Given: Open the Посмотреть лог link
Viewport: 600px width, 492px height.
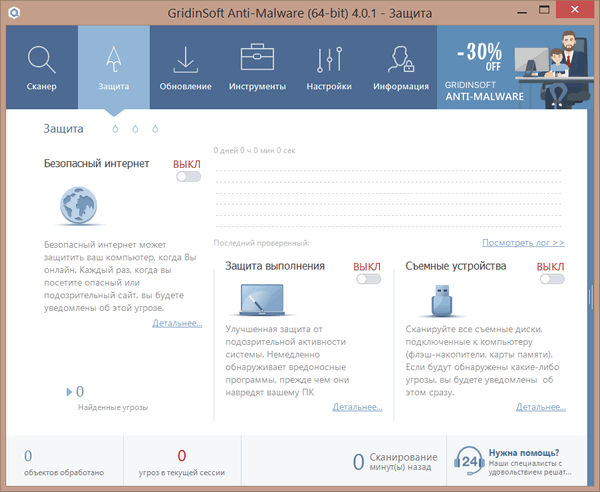Looking at the screenshot, I should (523, 243).
